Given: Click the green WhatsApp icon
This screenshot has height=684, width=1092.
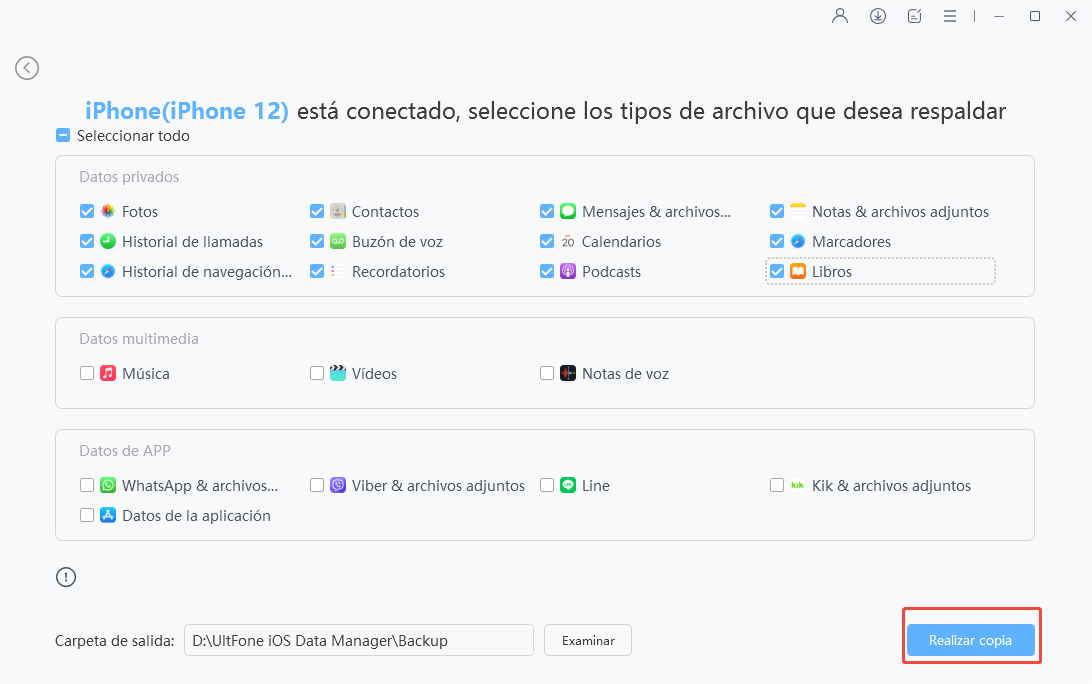Looking at the screenshot, I should (x=108, y=485).
